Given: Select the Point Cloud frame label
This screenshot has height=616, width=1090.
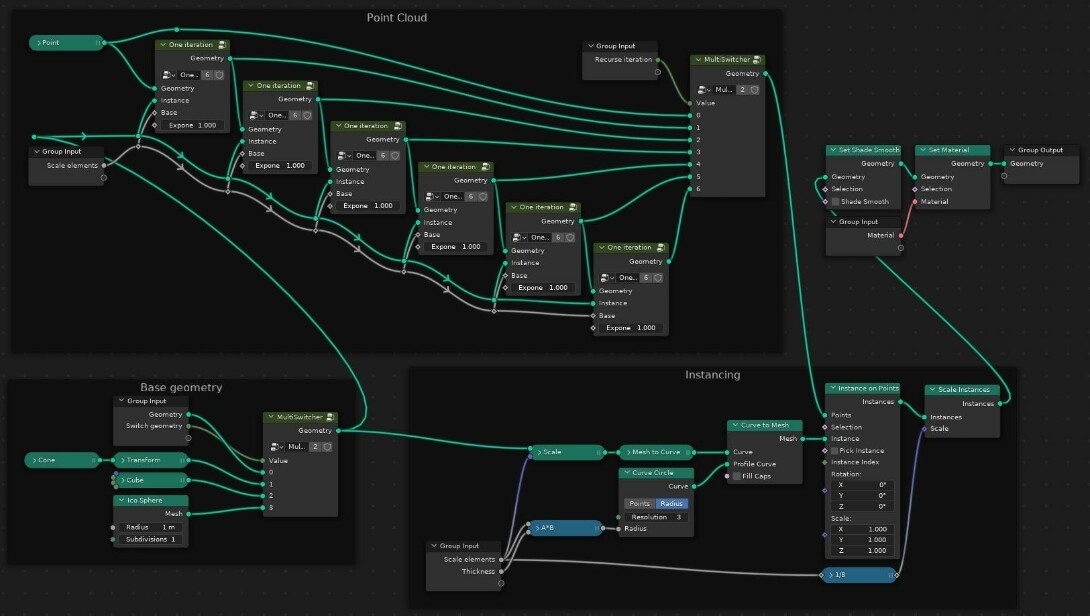Looking at the screenshot, I should [397, 18].
